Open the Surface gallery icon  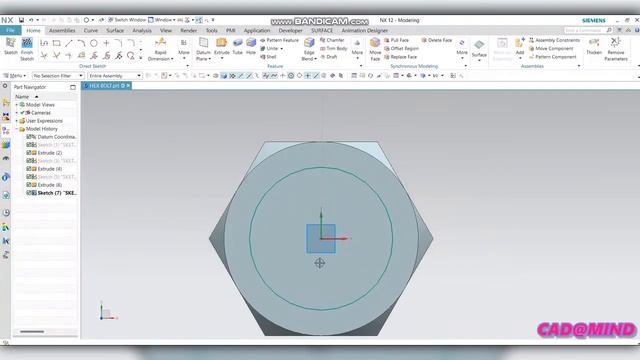pos(479,45)
